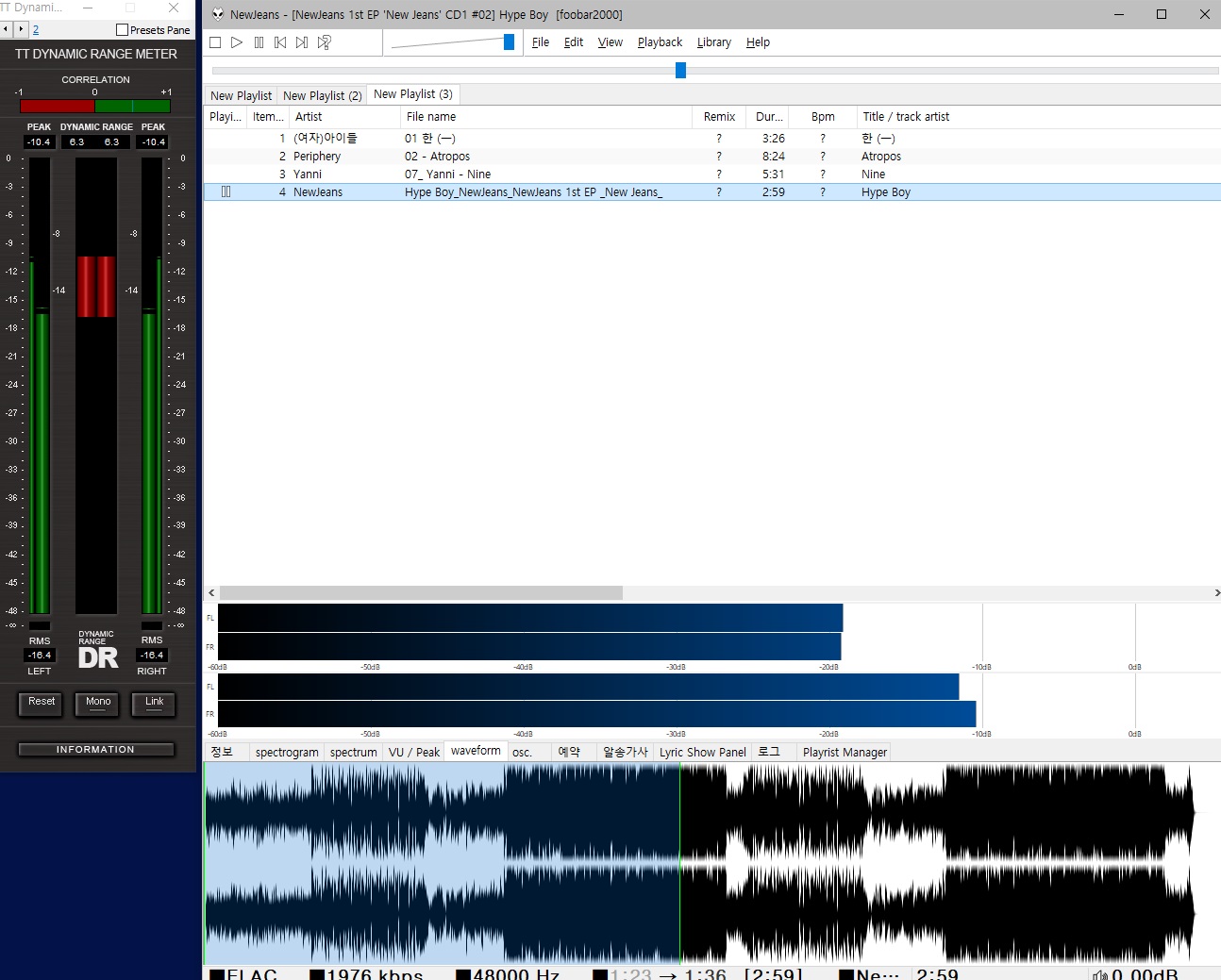Viewport: 1221px width, 980px height.
Task: Open the spectrum tab
Action: pyautogui.click(x=354, y=752)
